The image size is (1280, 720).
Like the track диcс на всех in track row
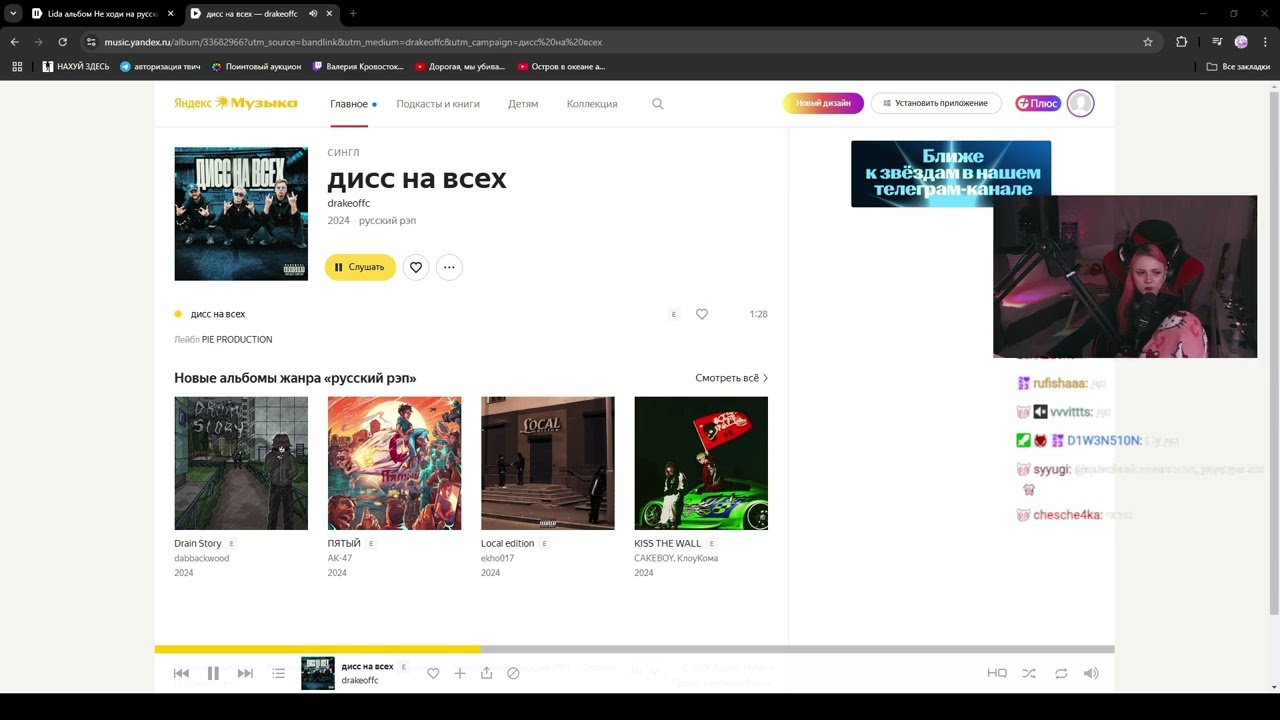702,314
